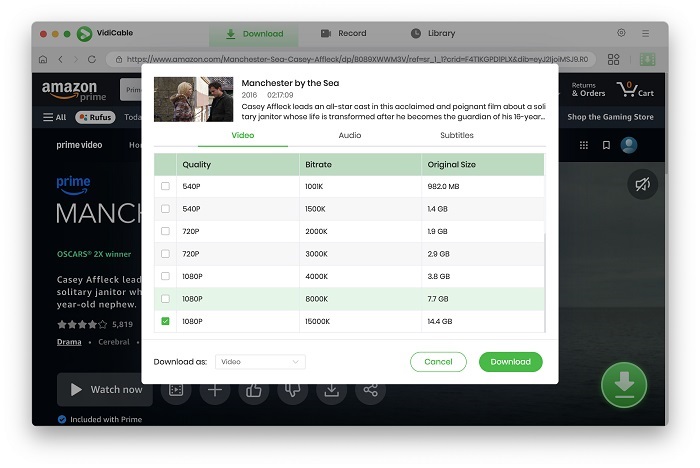Open the Download tab in VidiCable
Image resolution: width=700 pixels, height=468 pixels.
(x=254, y=33)
